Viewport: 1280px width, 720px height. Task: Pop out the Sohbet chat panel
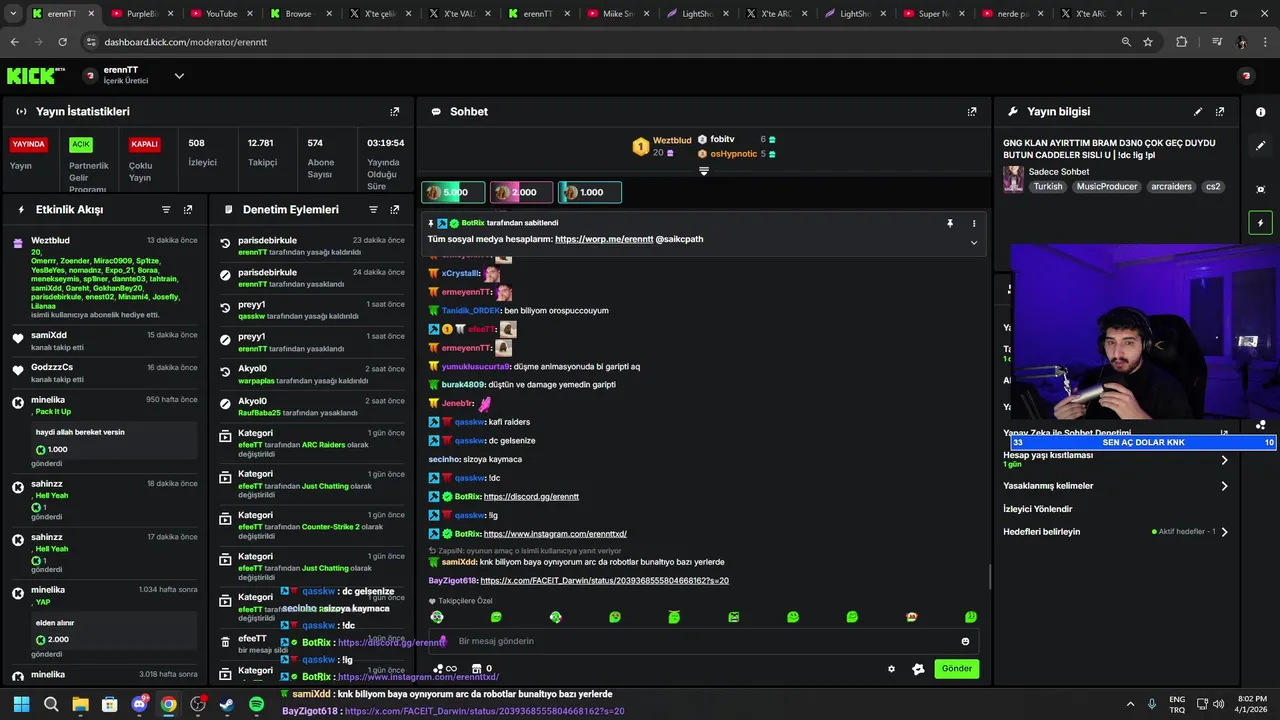tap(972, 112)
